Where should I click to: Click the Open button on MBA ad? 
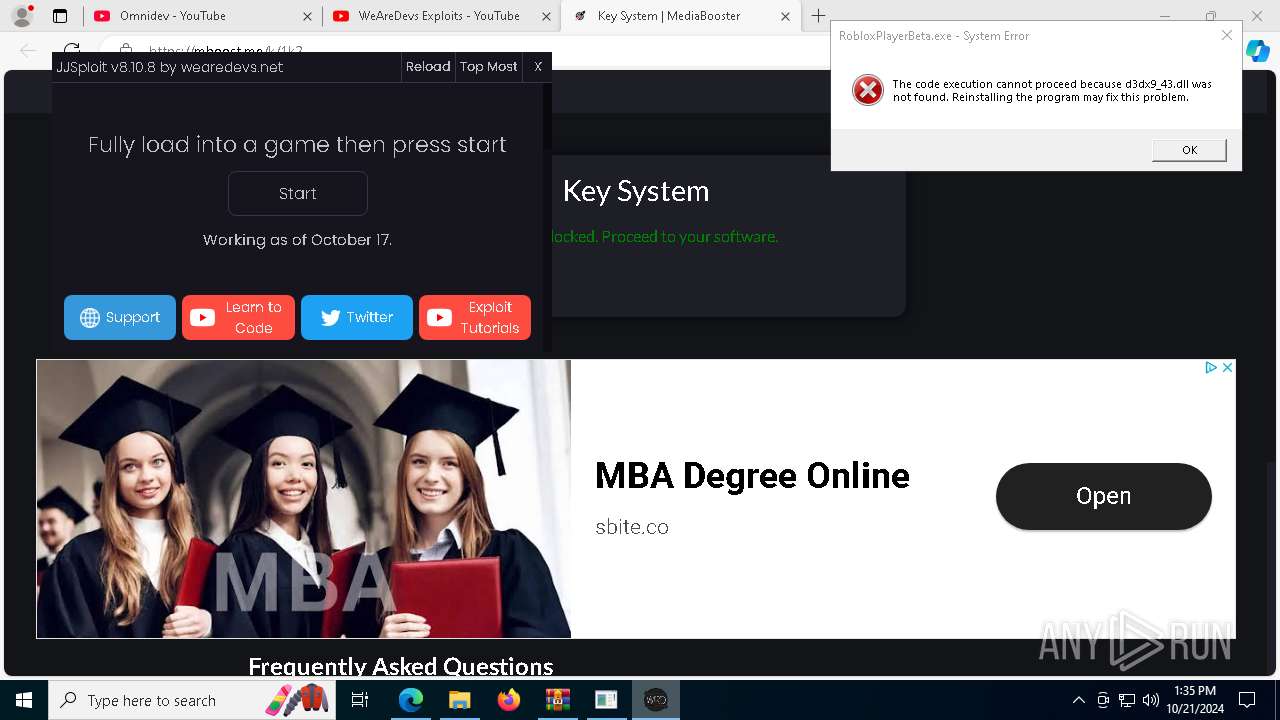coord(1104,496)
